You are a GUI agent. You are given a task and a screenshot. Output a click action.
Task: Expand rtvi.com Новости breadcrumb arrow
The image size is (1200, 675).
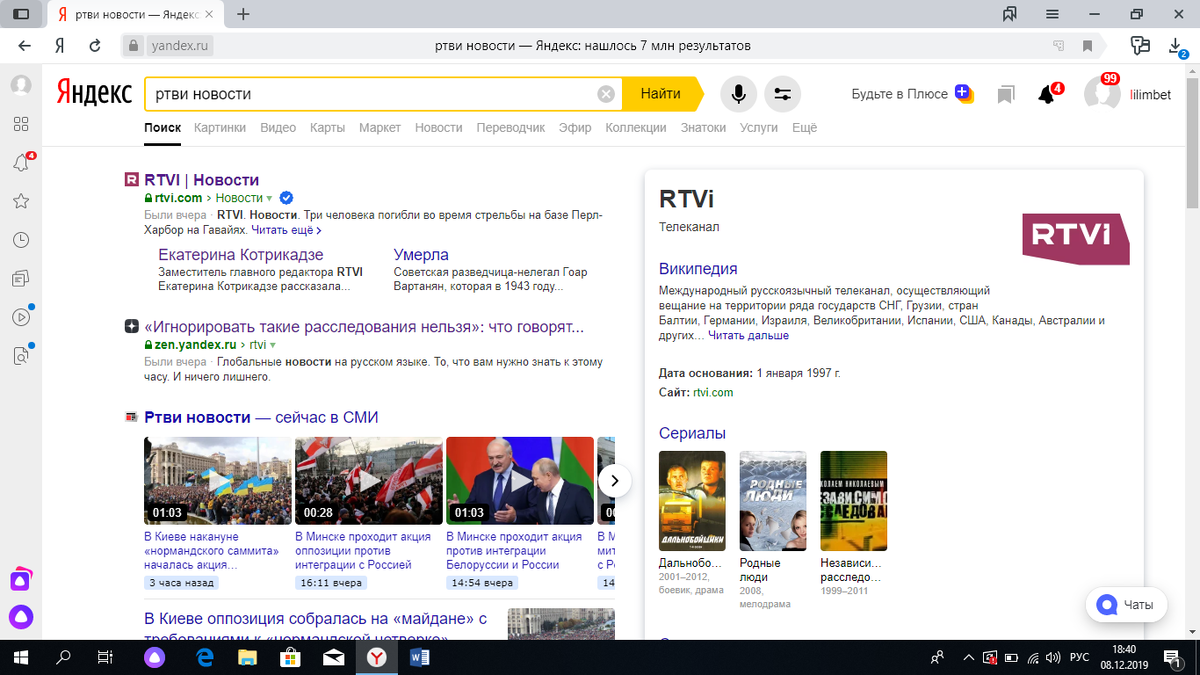click(269, 199)
